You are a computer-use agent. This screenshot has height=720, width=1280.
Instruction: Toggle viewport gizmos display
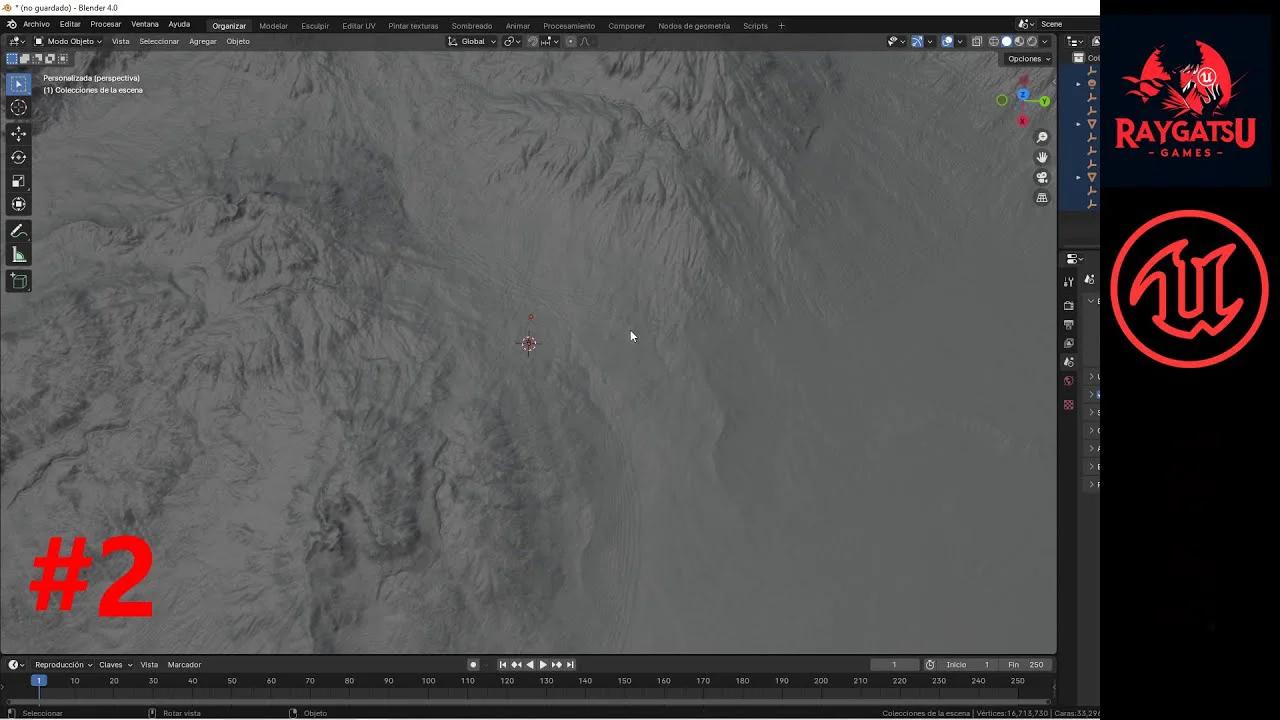917,41
